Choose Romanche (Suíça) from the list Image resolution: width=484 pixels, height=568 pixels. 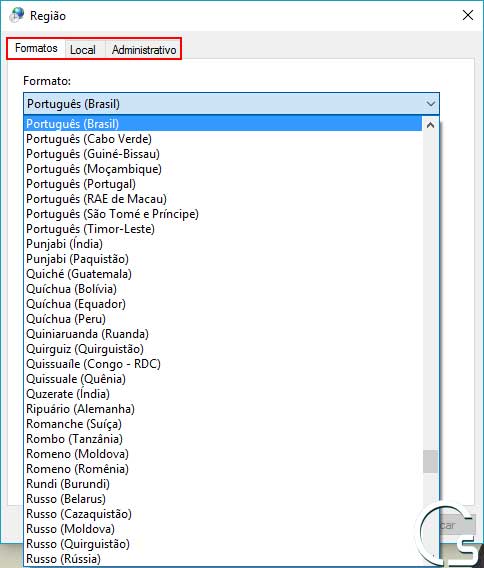tap(223, 424)
